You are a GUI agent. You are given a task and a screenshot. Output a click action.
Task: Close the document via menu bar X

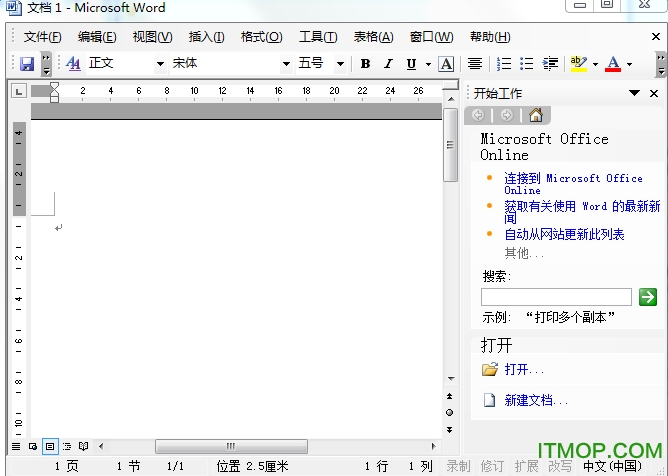pos(656,37)
